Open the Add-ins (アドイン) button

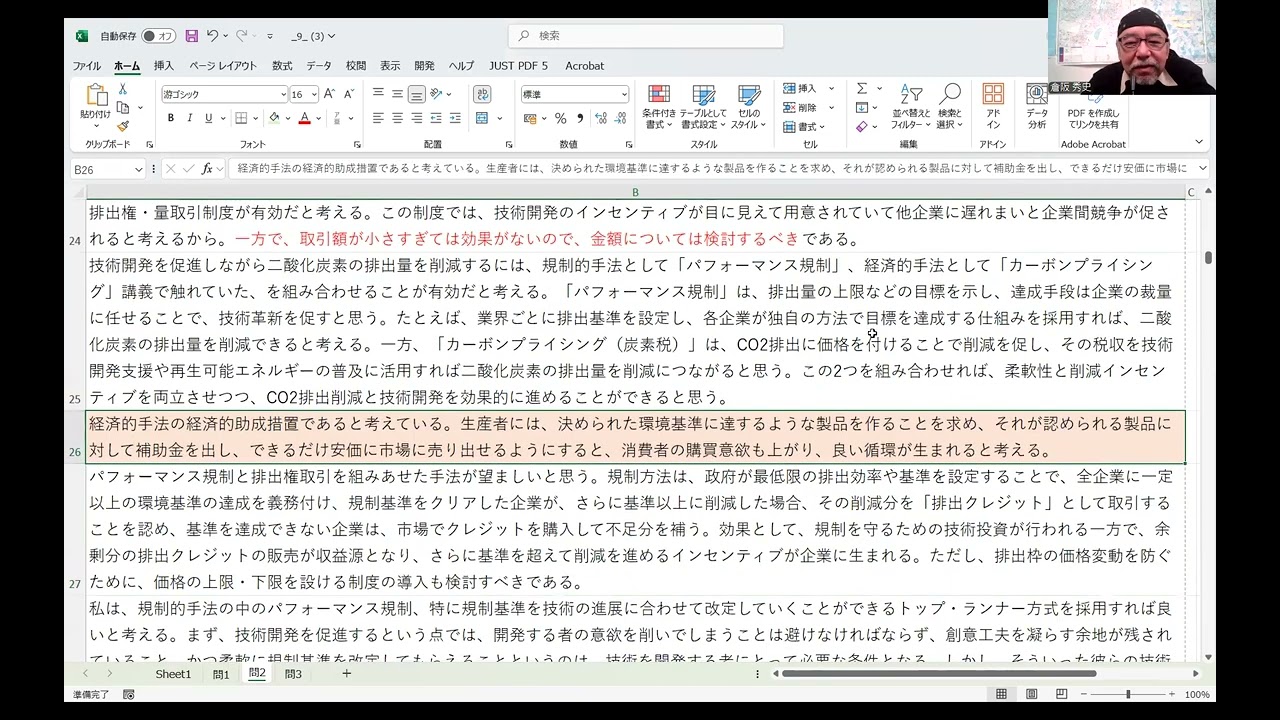tap(993, 106)
